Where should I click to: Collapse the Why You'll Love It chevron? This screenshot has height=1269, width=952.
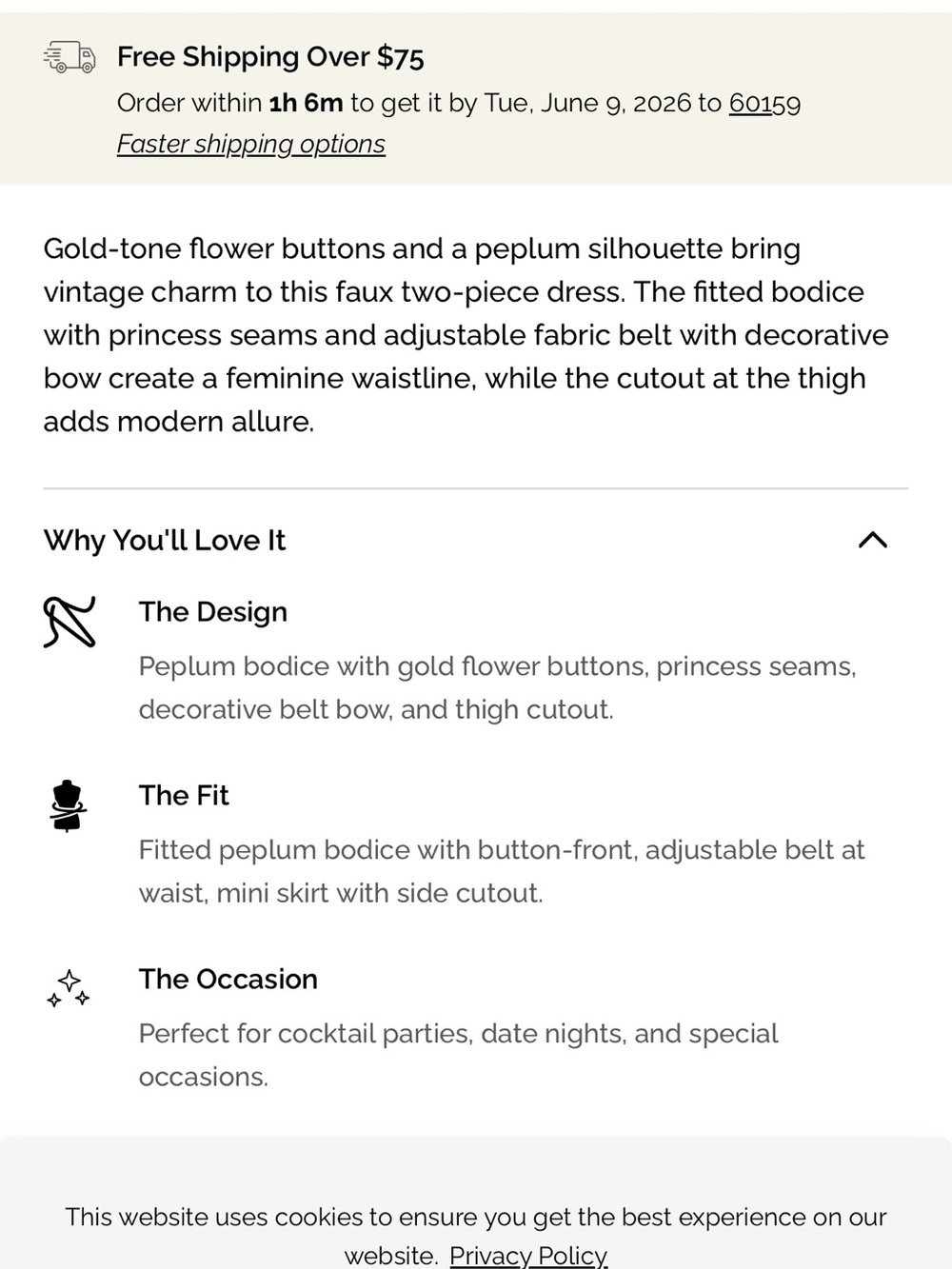872,540
